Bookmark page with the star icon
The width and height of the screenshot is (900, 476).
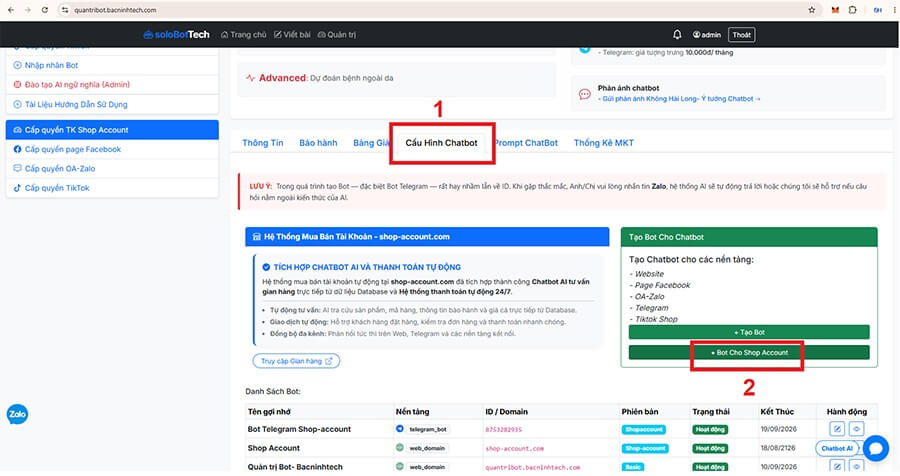pyautogui.click(x=812, y=10)
